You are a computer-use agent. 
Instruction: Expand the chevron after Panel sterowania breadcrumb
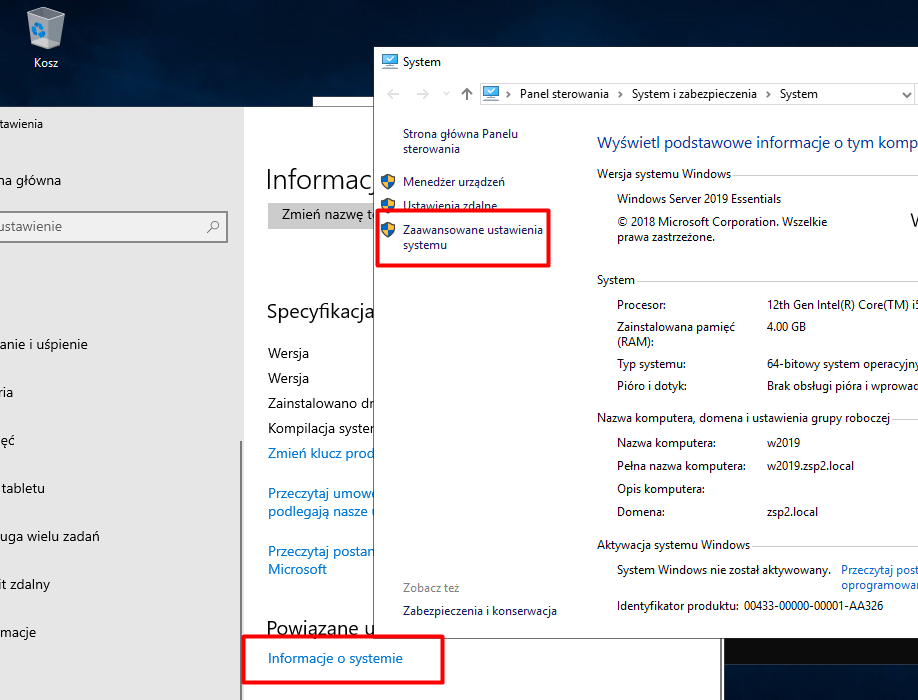pyautogui.click(x=620, y=94)
